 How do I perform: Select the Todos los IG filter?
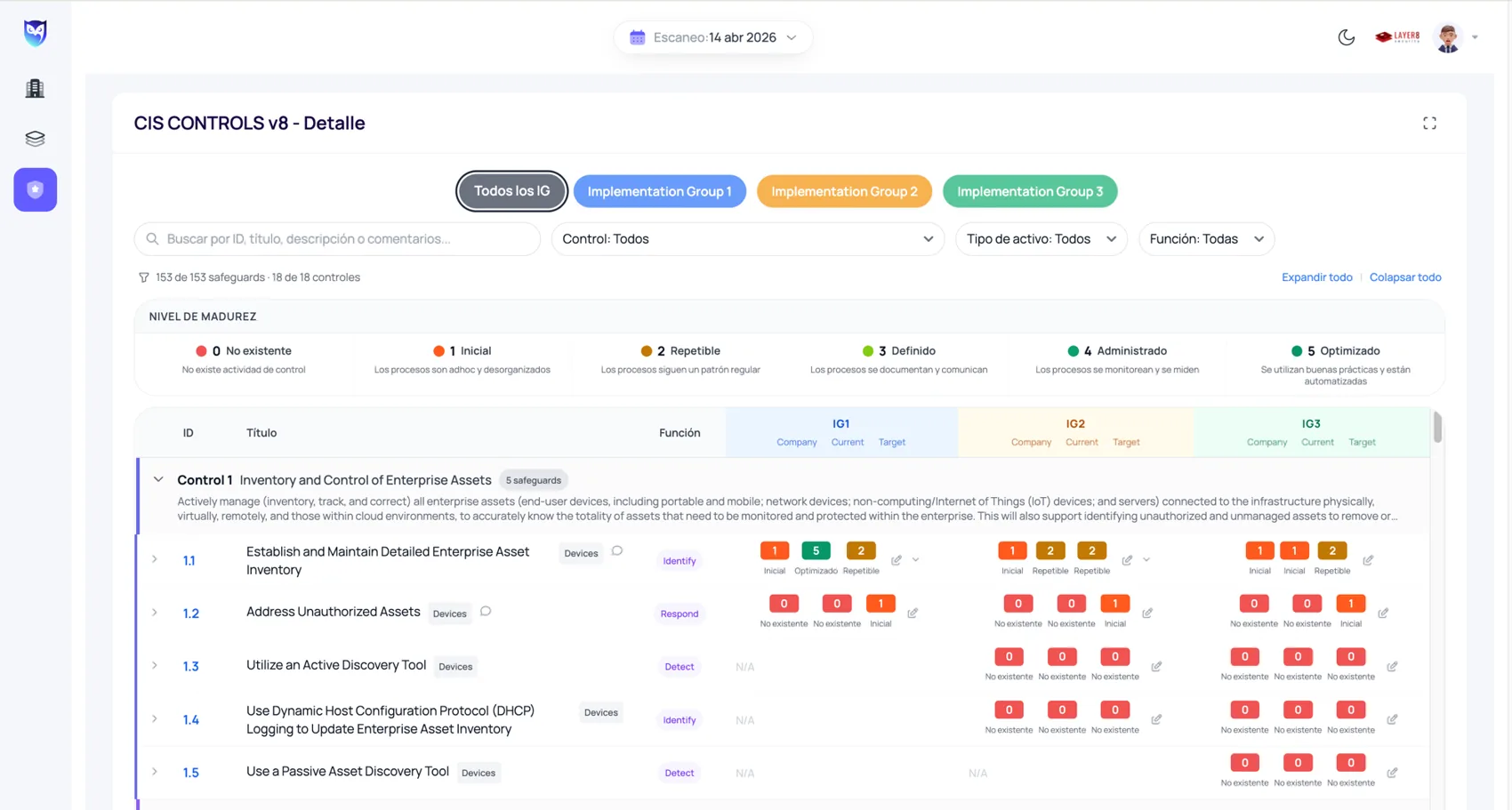(511, 191)
